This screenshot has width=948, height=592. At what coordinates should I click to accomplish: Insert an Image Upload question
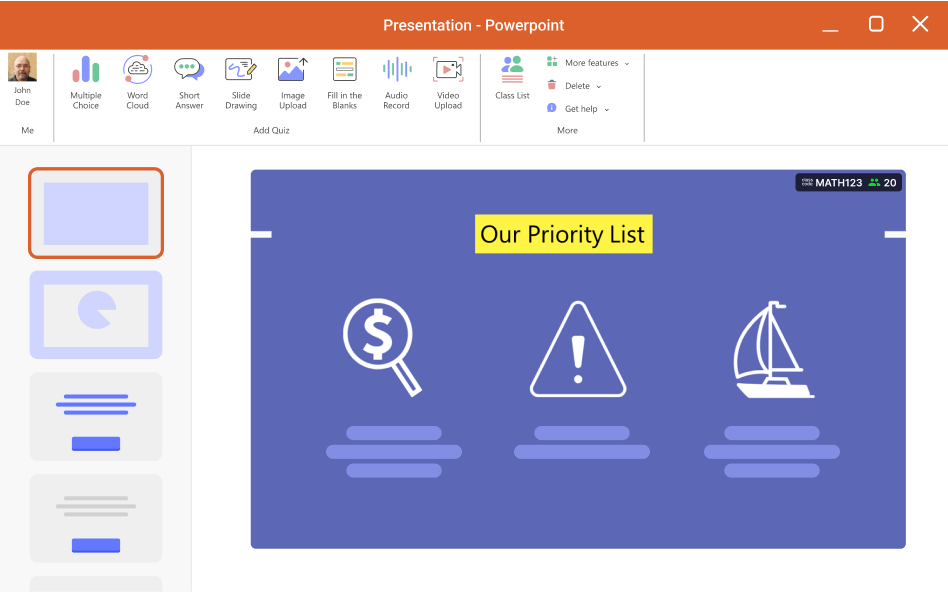coord(292,82)
